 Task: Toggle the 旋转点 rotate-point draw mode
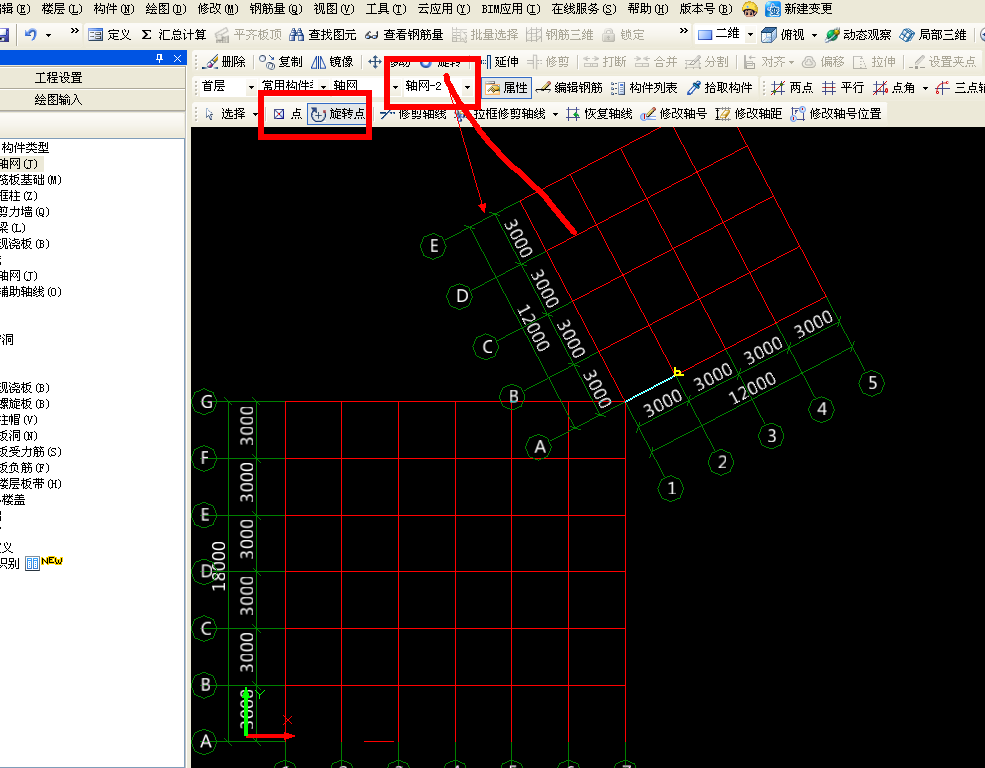(338, 114)
